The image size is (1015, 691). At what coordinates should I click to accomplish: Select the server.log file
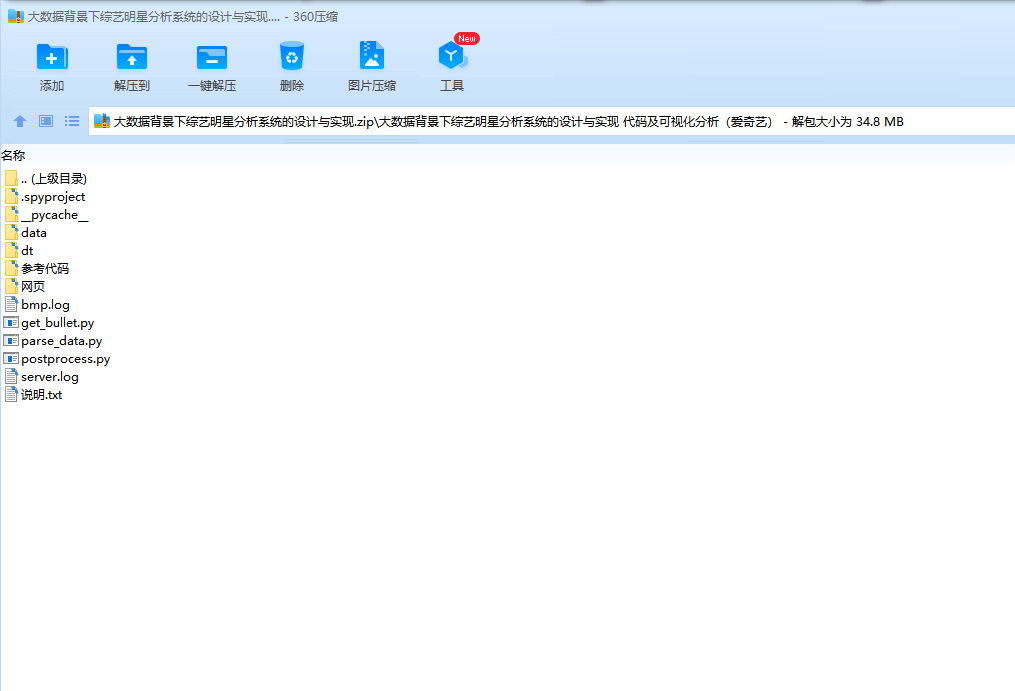pos(50,376)
